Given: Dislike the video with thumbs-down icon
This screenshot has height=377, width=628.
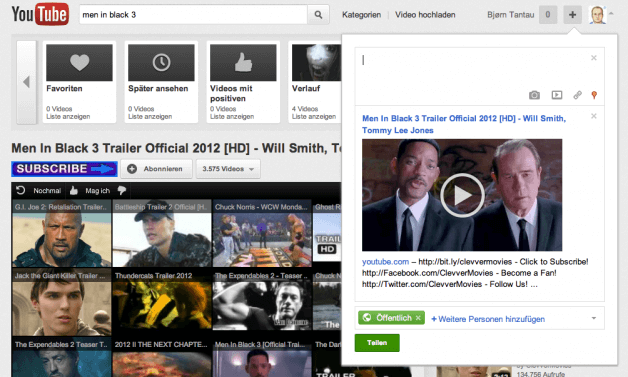Looking at the screenshot, I should [122, 190].
